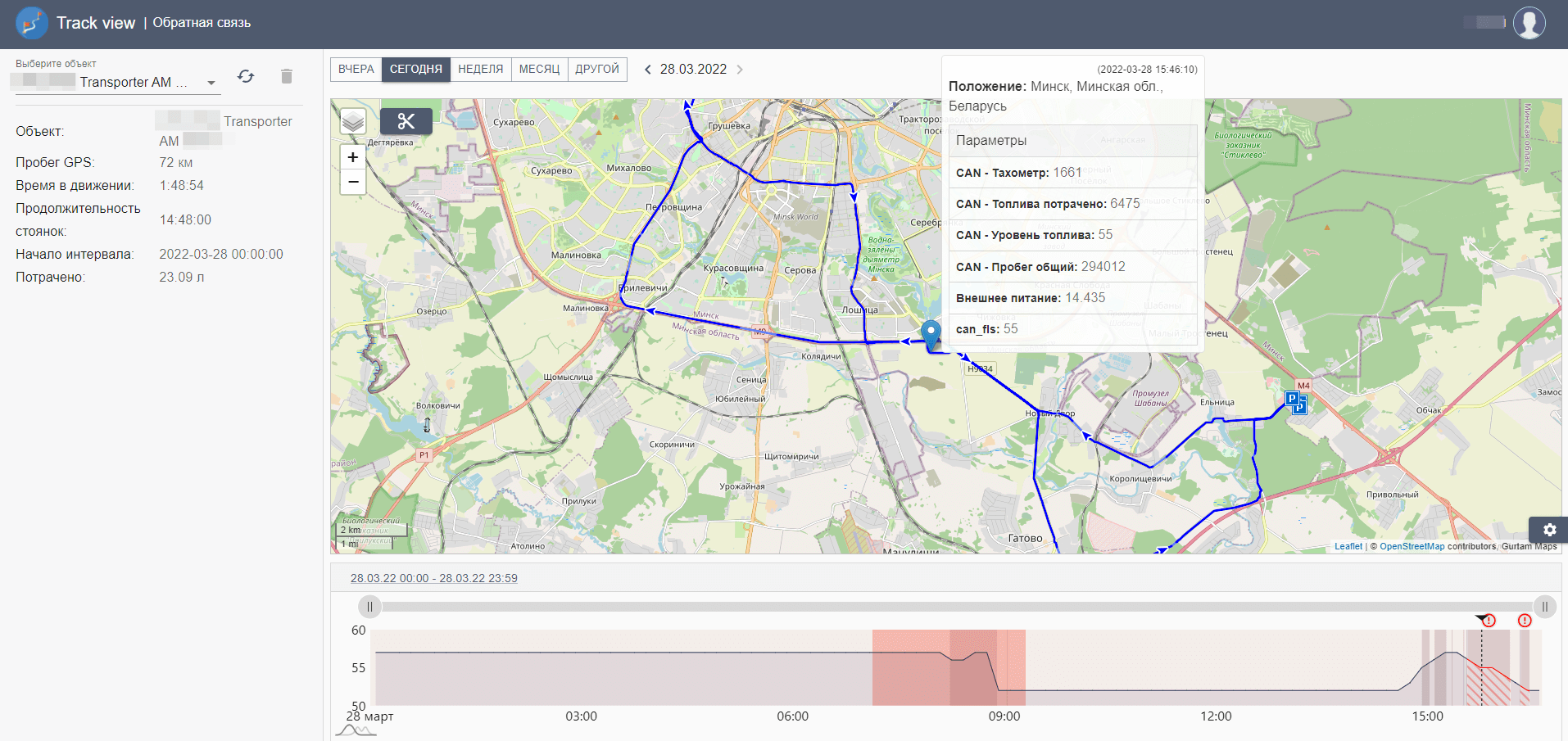Open map settings gear button
This screenshot has height=741, width=1568.
click(x=1549, y=530)
